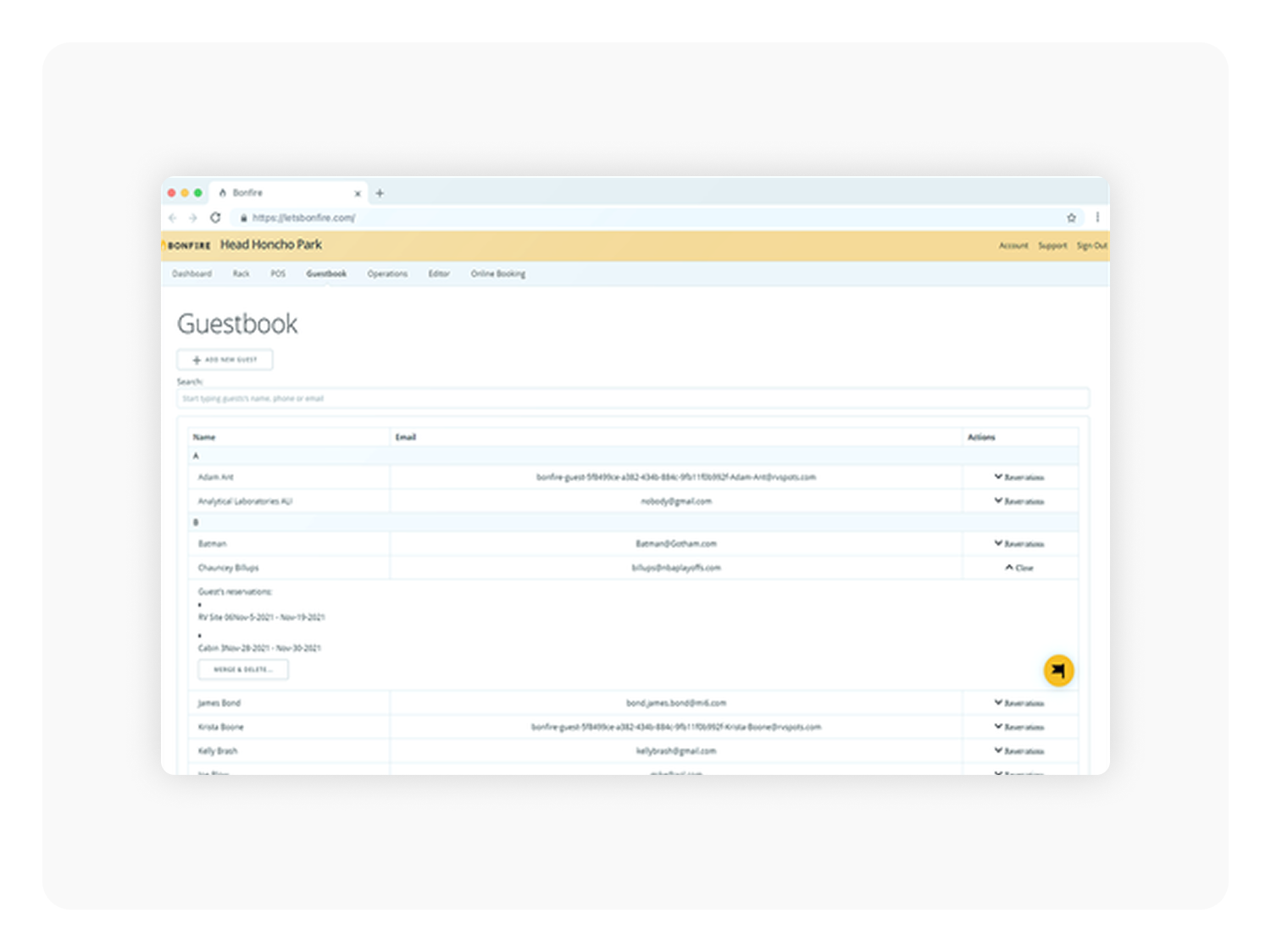Go back with the browser back arrow

[x=173, y=218]
